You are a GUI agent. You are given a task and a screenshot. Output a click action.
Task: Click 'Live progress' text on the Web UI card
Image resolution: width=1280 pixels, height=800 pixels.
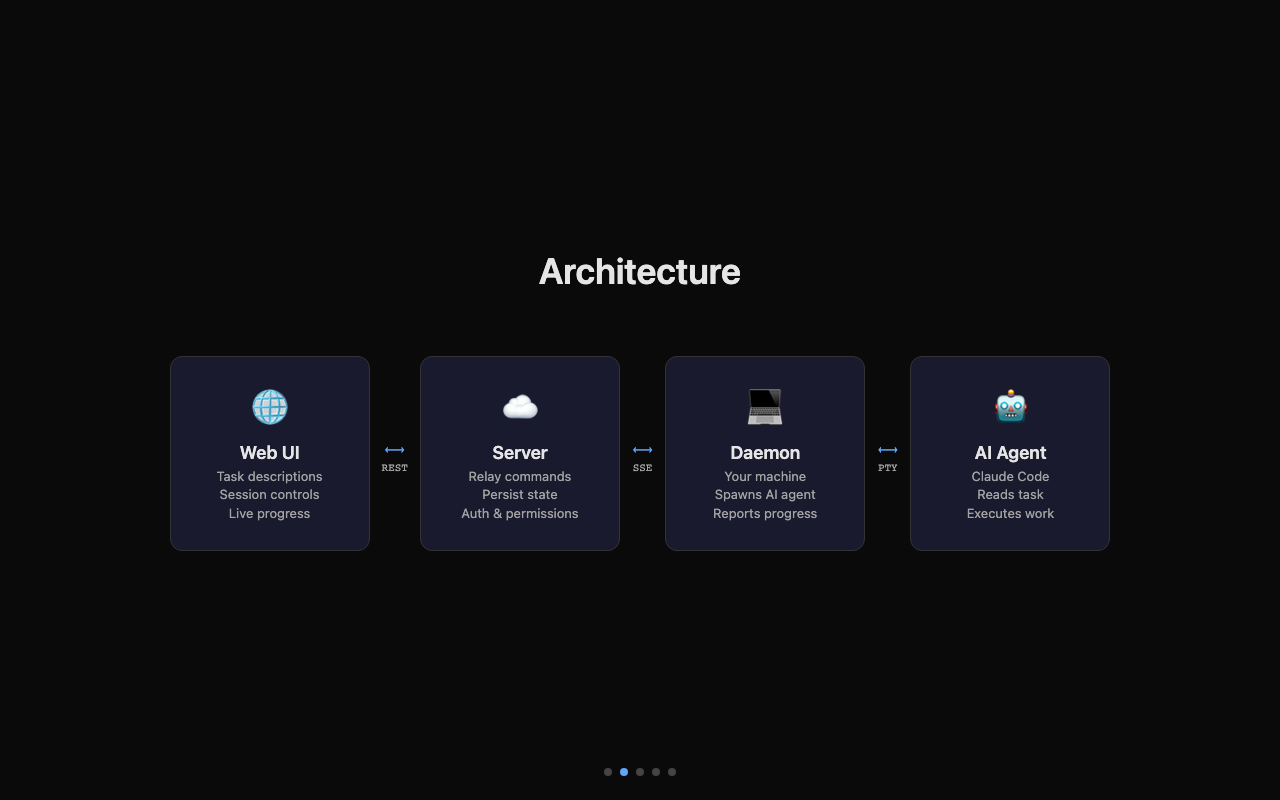coord(270,513)
